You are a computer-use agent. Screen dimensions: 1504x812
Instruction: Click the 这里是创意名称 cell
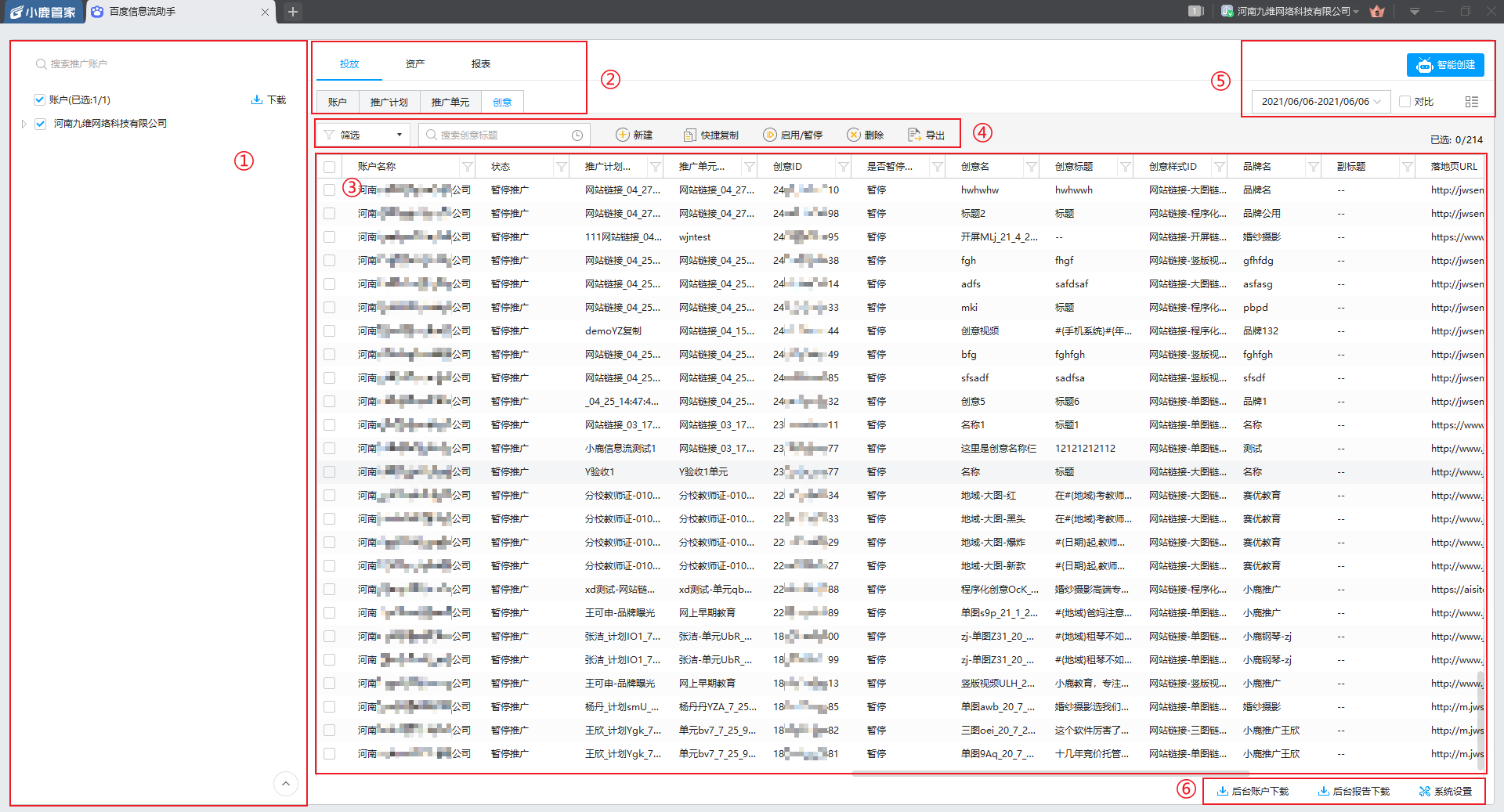tap(999, 448)
